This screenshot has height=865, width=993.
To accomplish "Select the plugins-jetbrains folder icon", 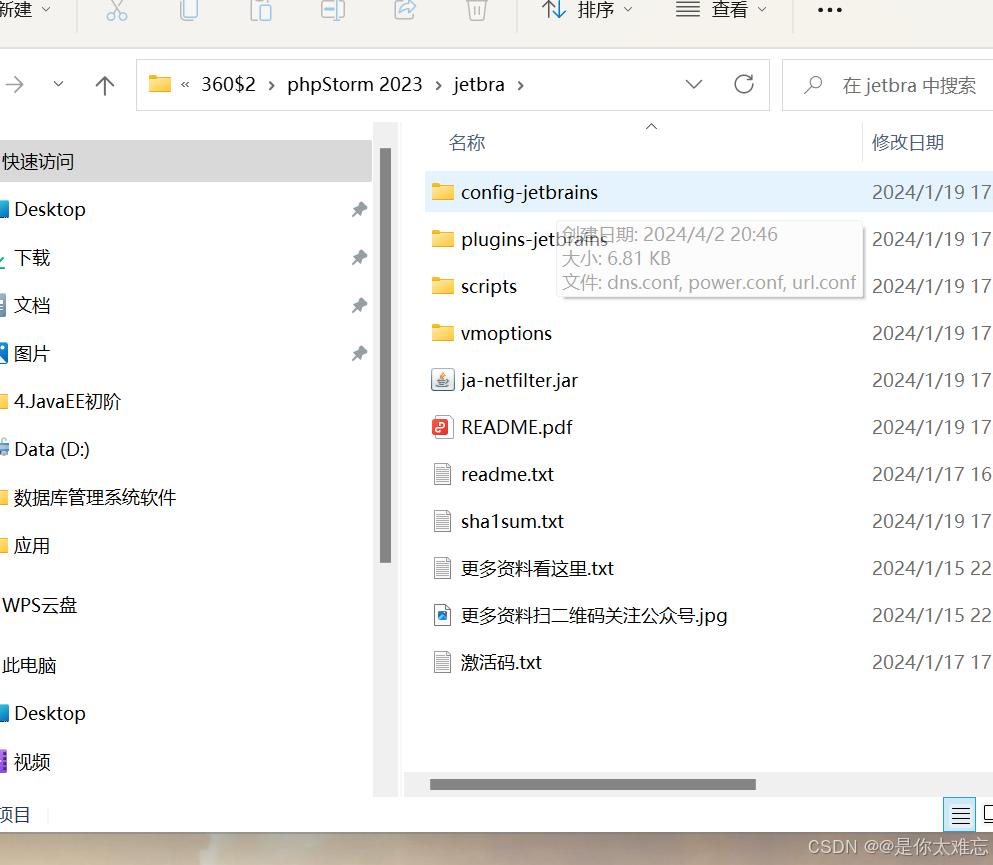I will point(442,239).
